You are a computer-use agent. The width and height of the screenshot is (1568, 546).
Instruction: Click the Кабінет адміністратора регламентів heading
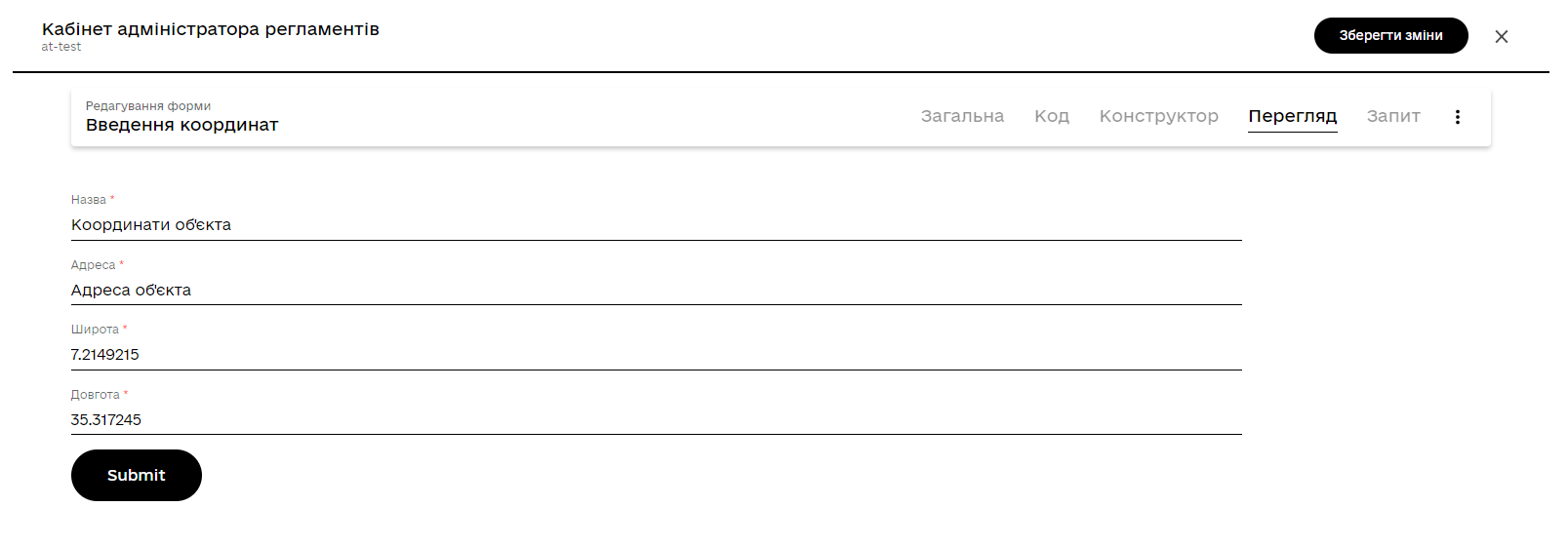click(210, 29)
